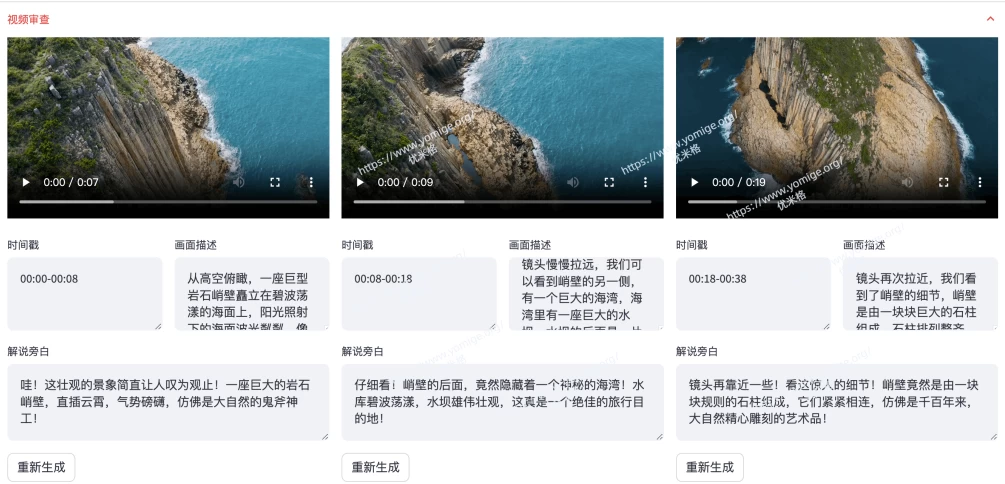Viewport: 1005px width, 484px height.
Task: Open more options menu on second video
Action: (x=645, y=183)
